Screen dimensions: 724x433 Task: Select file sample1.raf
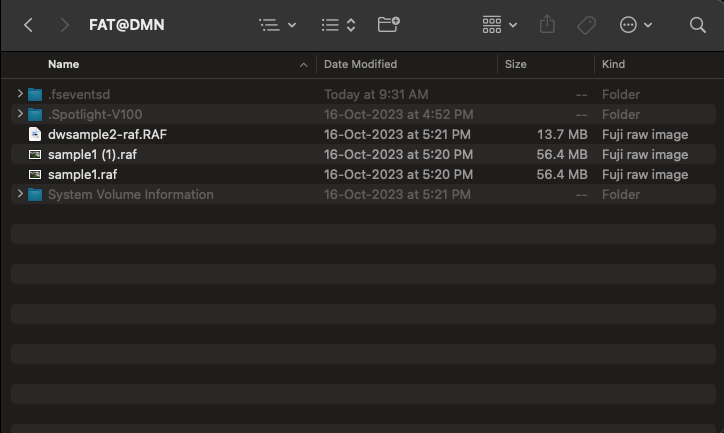pyautogui.click(x=83, y=174)
